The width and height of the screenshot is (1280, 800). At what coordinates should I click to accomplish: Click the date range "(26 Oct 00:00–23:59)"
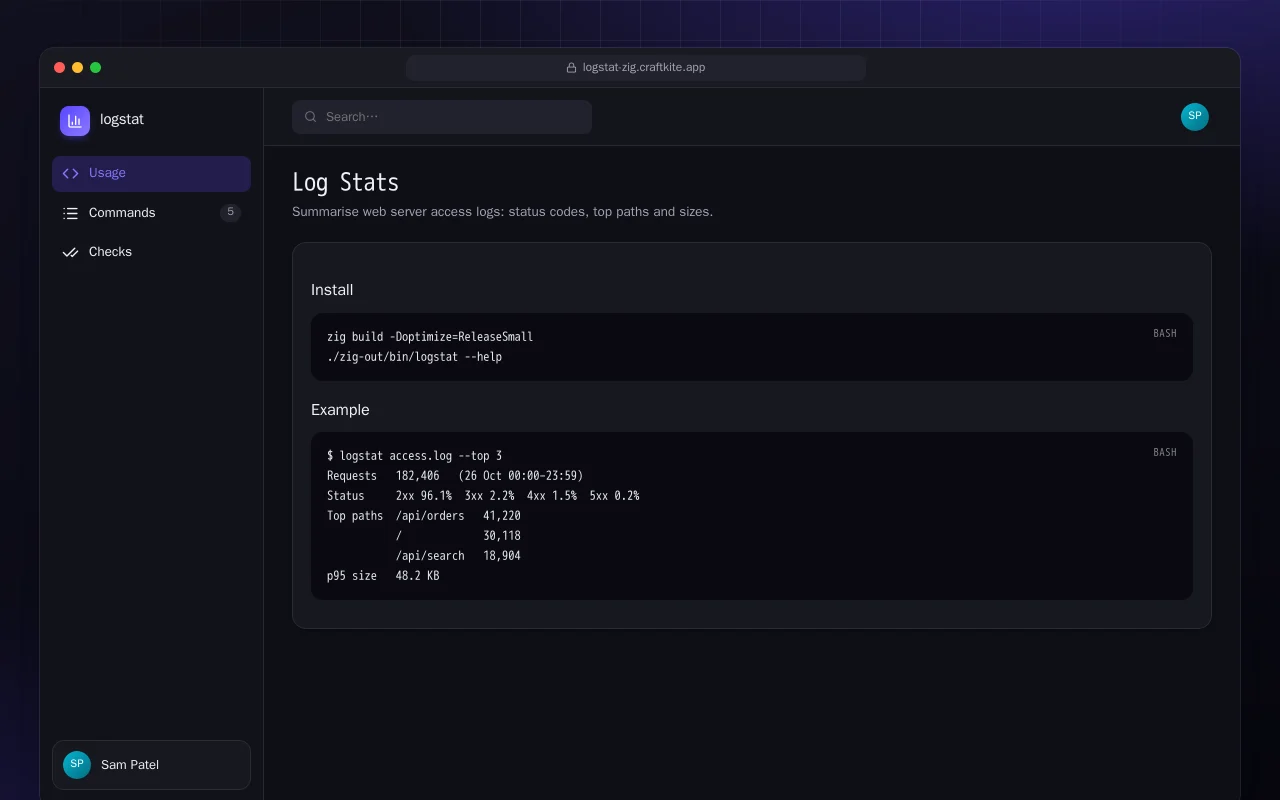(x=521, y=476)
